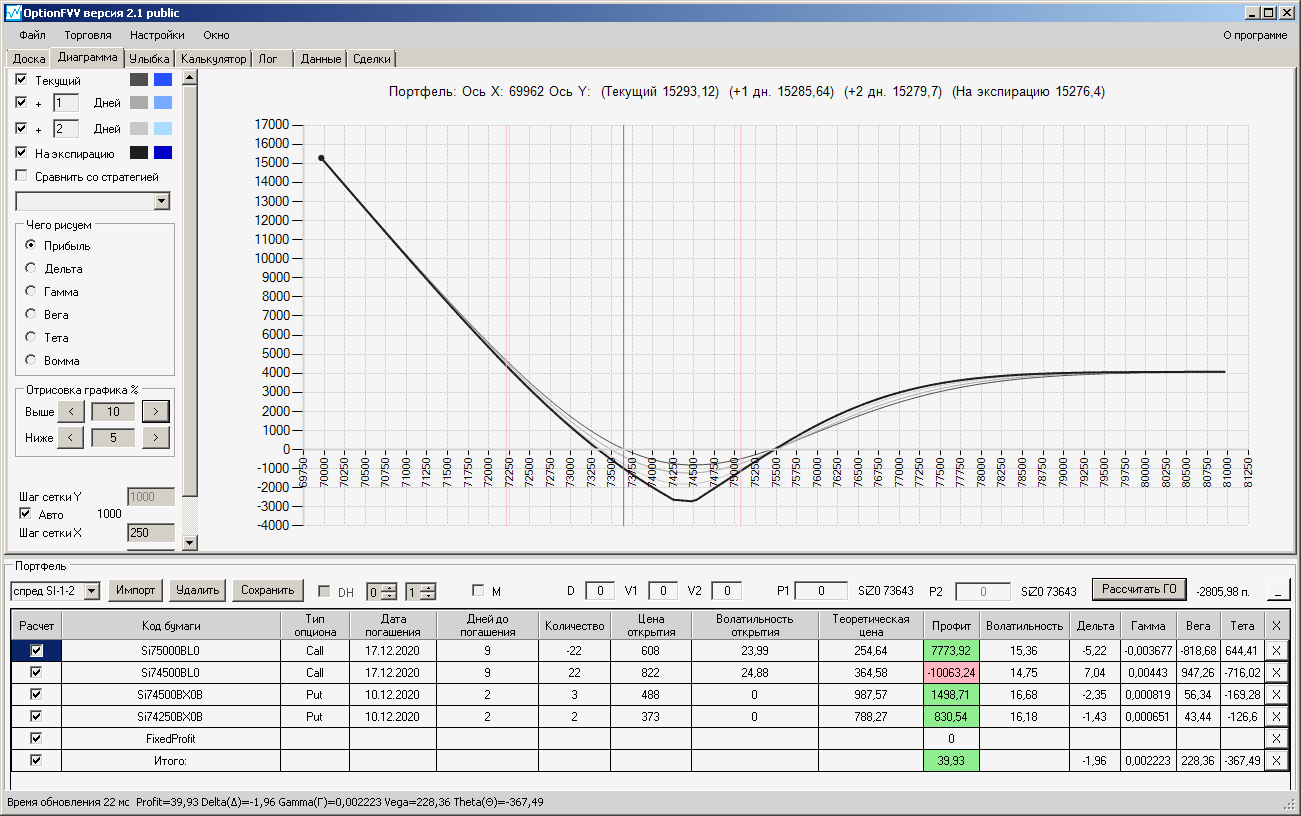Screen dimensions: 1301x816
Task: Uncheck the На экспирацию checkbox
Action: [21, 153]
